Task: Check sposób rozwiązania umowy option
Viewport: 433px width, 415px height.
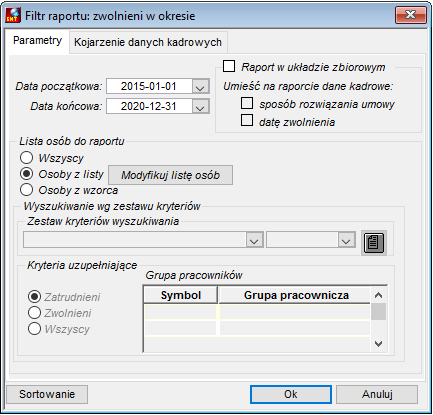Action: pyautogui.click(x=247, y=103)
